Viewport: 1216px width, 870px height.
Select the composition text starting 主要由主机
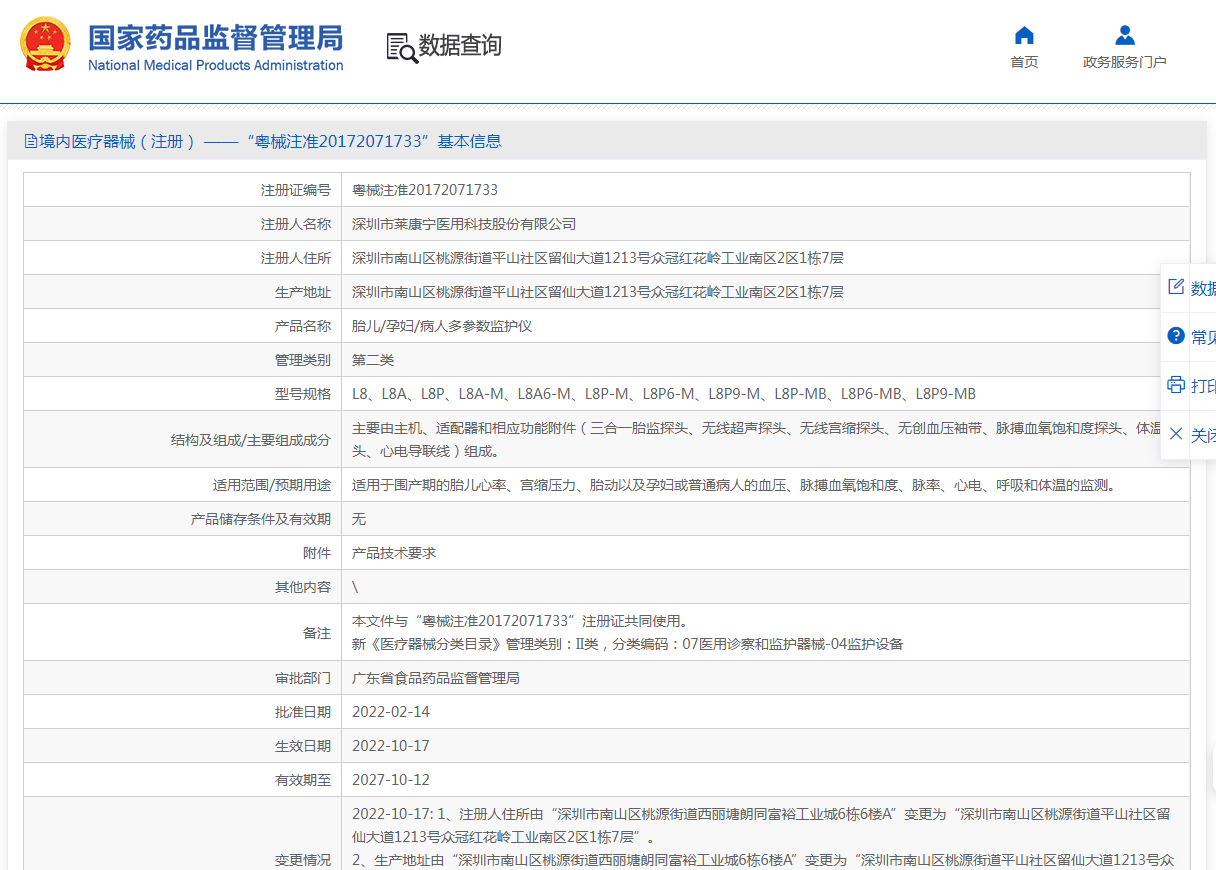(x=757, y=439)
